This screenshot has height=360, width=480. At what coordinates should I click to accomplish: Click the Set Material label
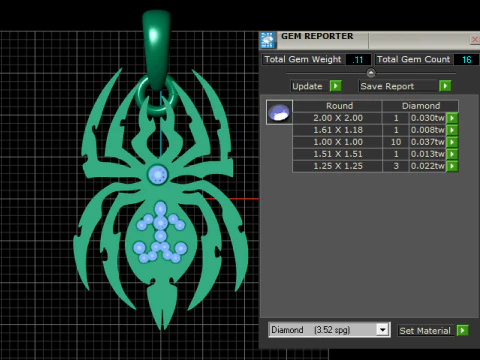click(x=425, y=331)
